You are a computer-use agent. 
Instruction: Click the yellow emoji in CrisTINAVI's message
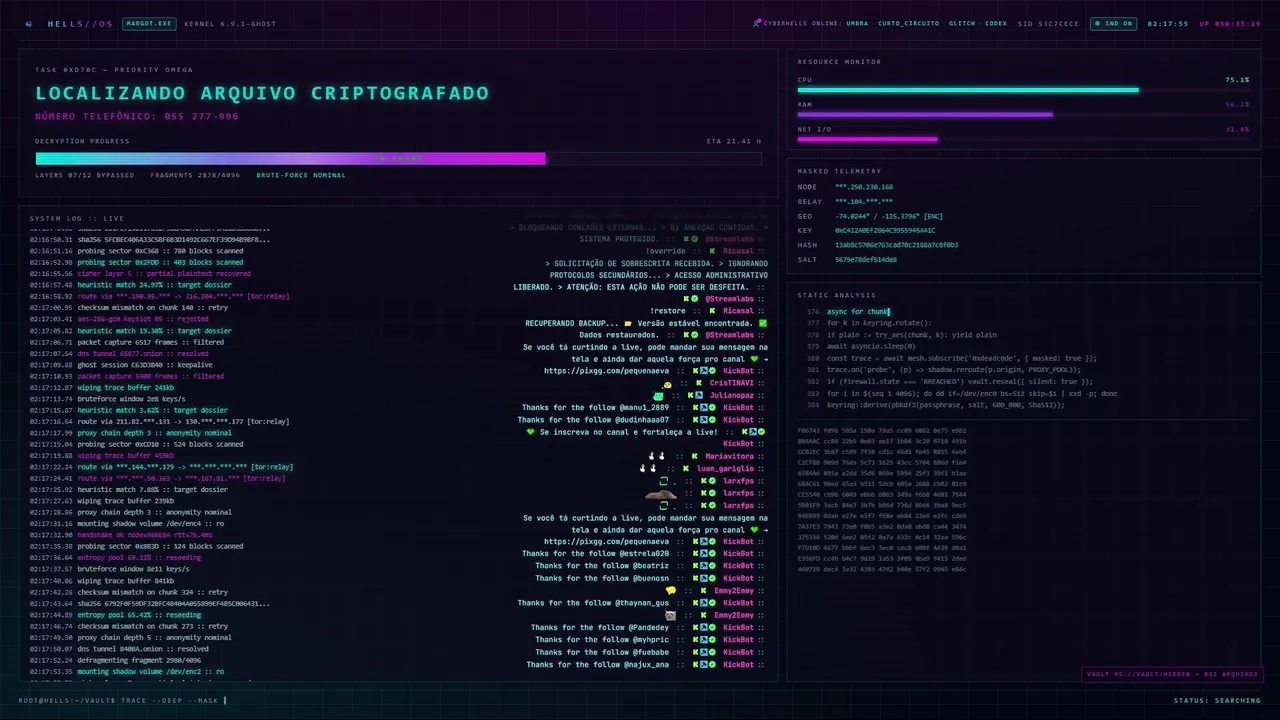click(x=667, y=385)
